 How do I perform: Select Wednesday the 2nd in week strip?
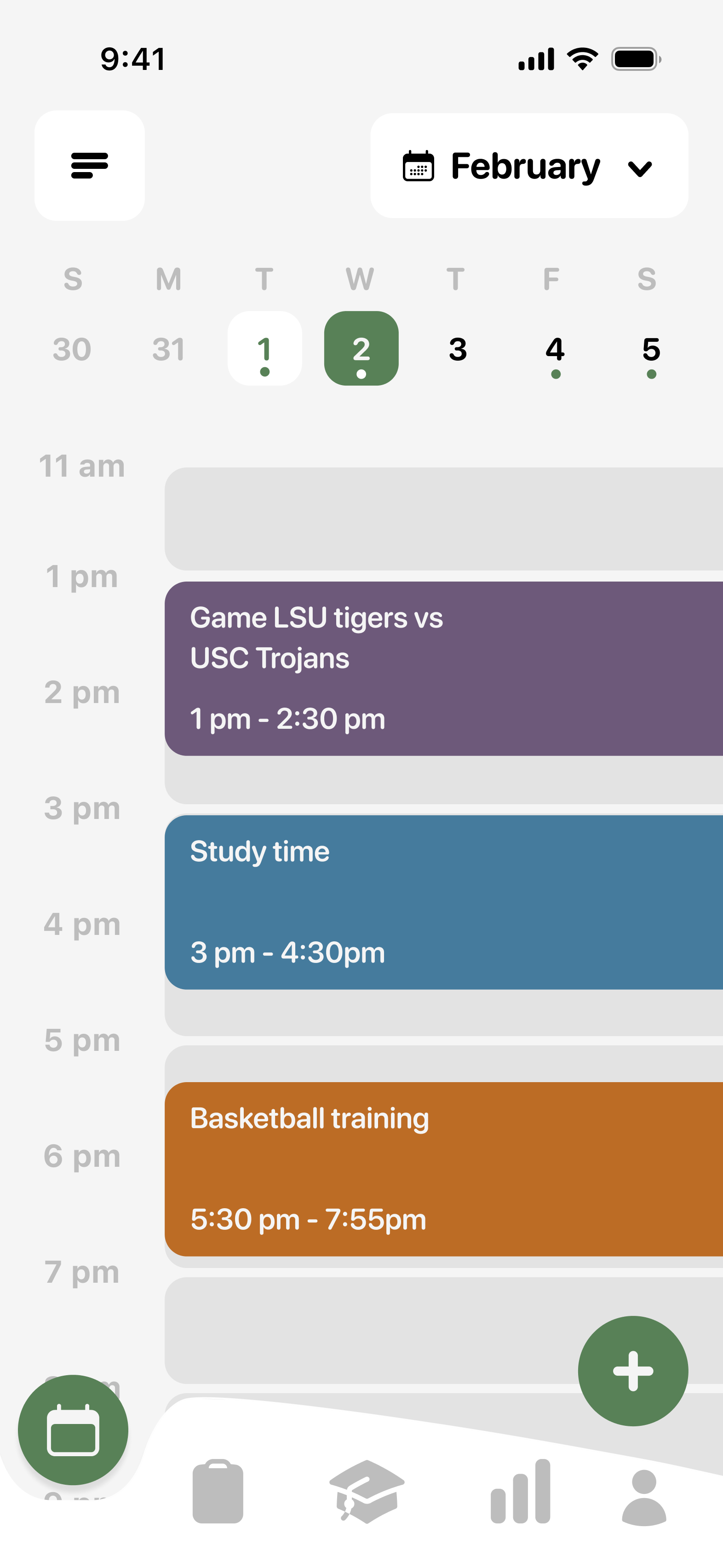tap(361, 349)
